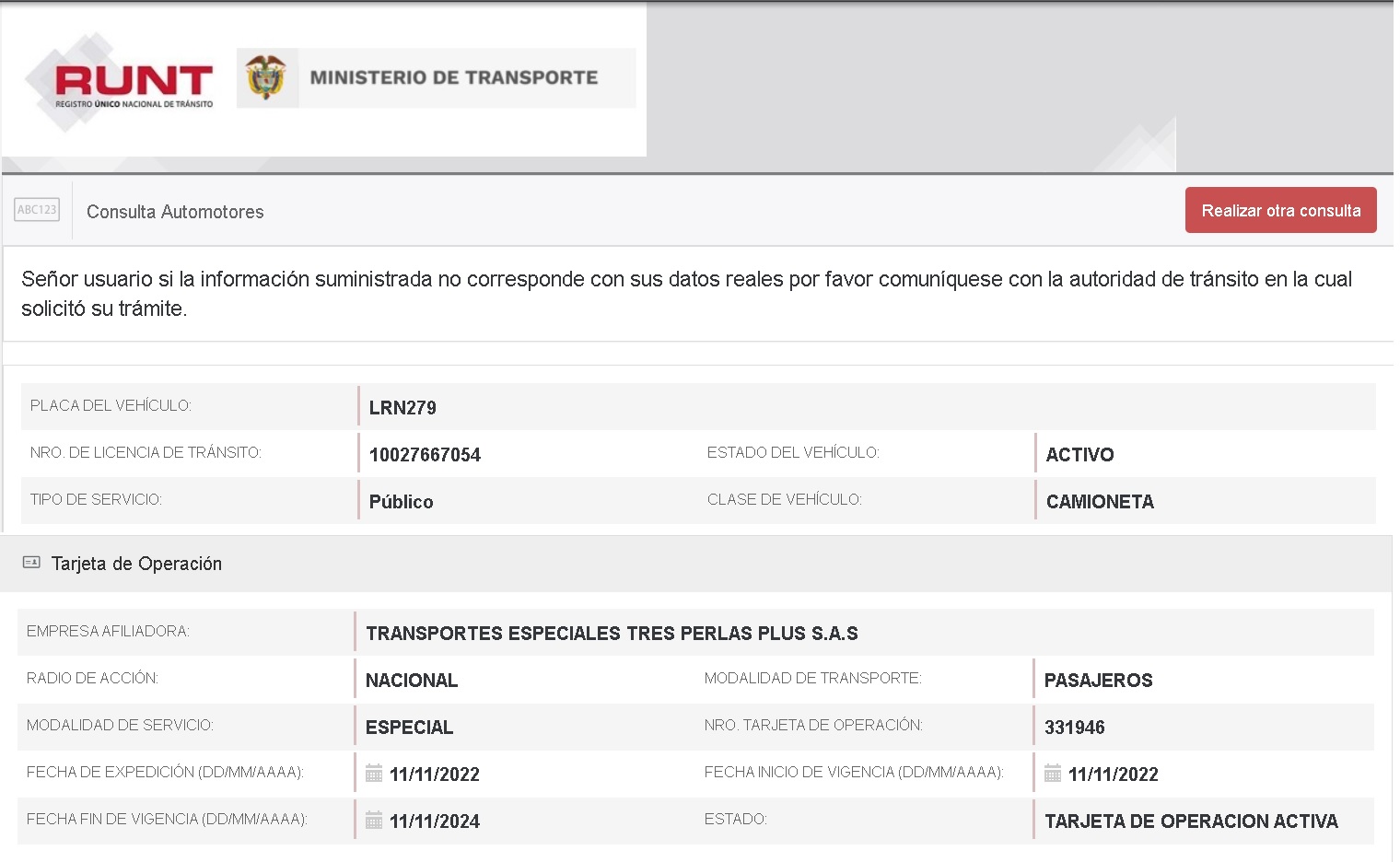The height and width of the screenshot is (862, 1400).
Task: Click the card icon beside Tarjeta de Operación
Action: [31, 563]
